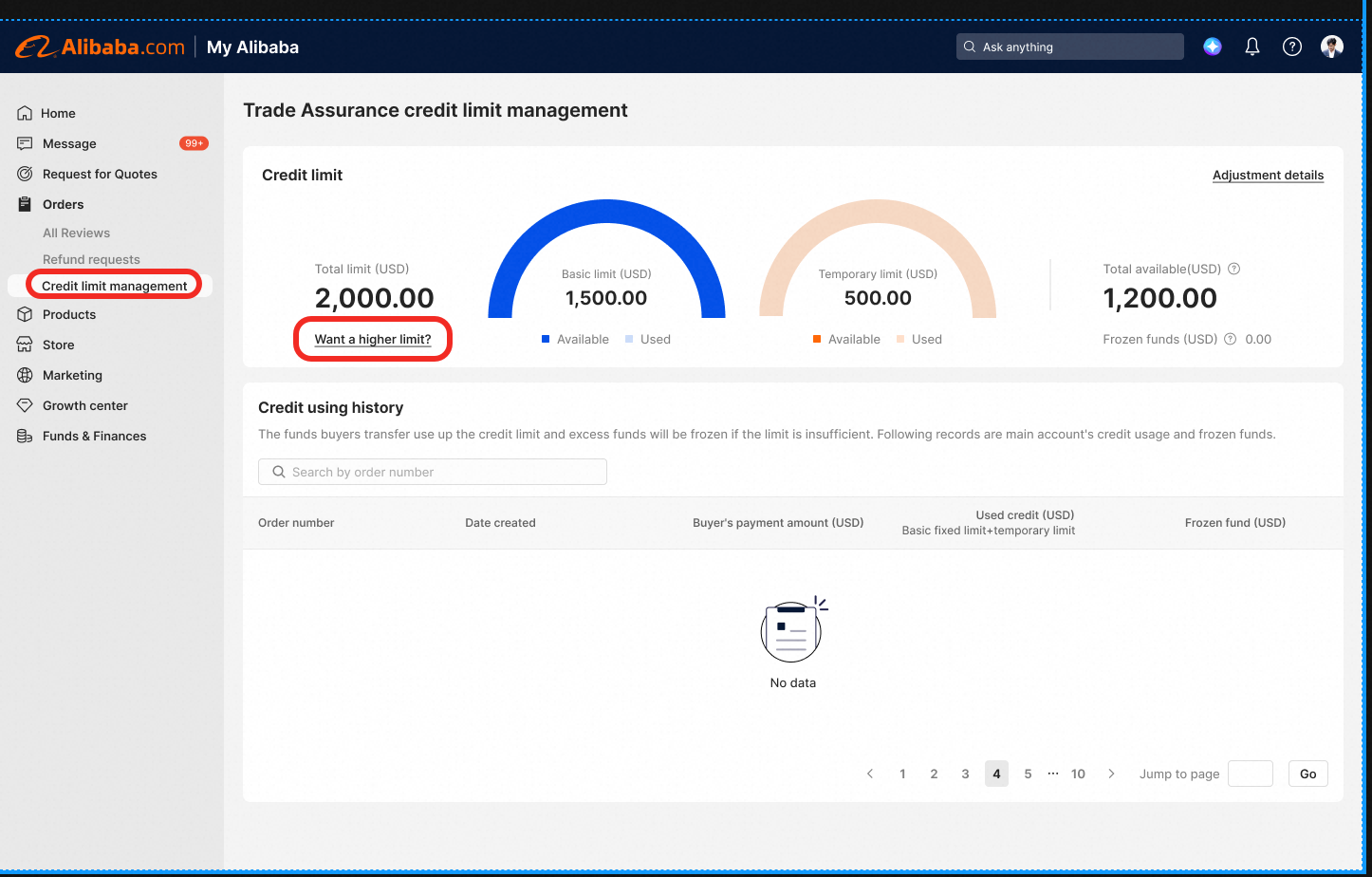Click the Marketing globe icon
This screenshot has height=877, width=1372.
point(26,375)
